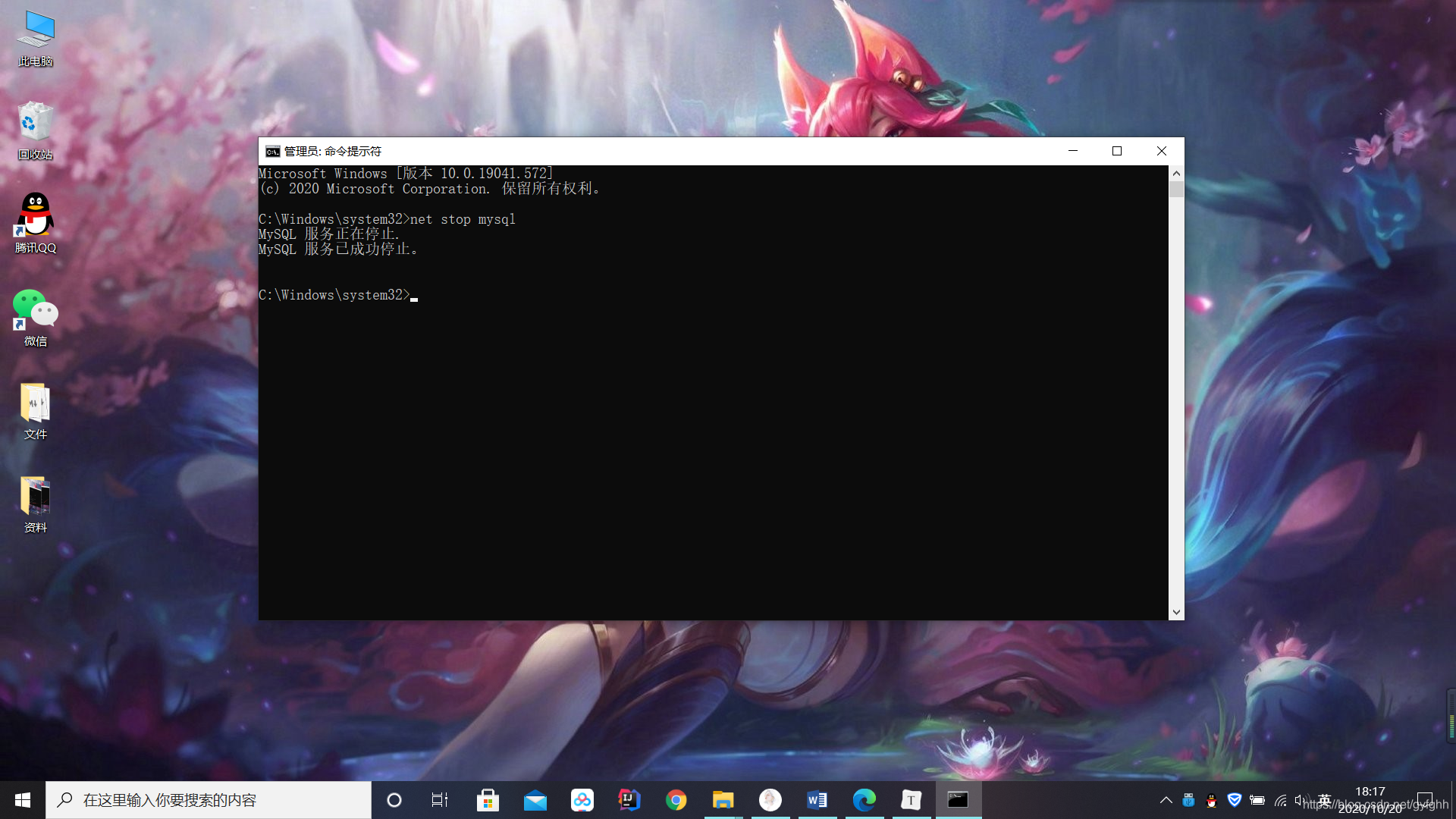Screen dimensions: 1456x819
Task: Launch Tencent QQ from the desktop
Action: [36, 224]
